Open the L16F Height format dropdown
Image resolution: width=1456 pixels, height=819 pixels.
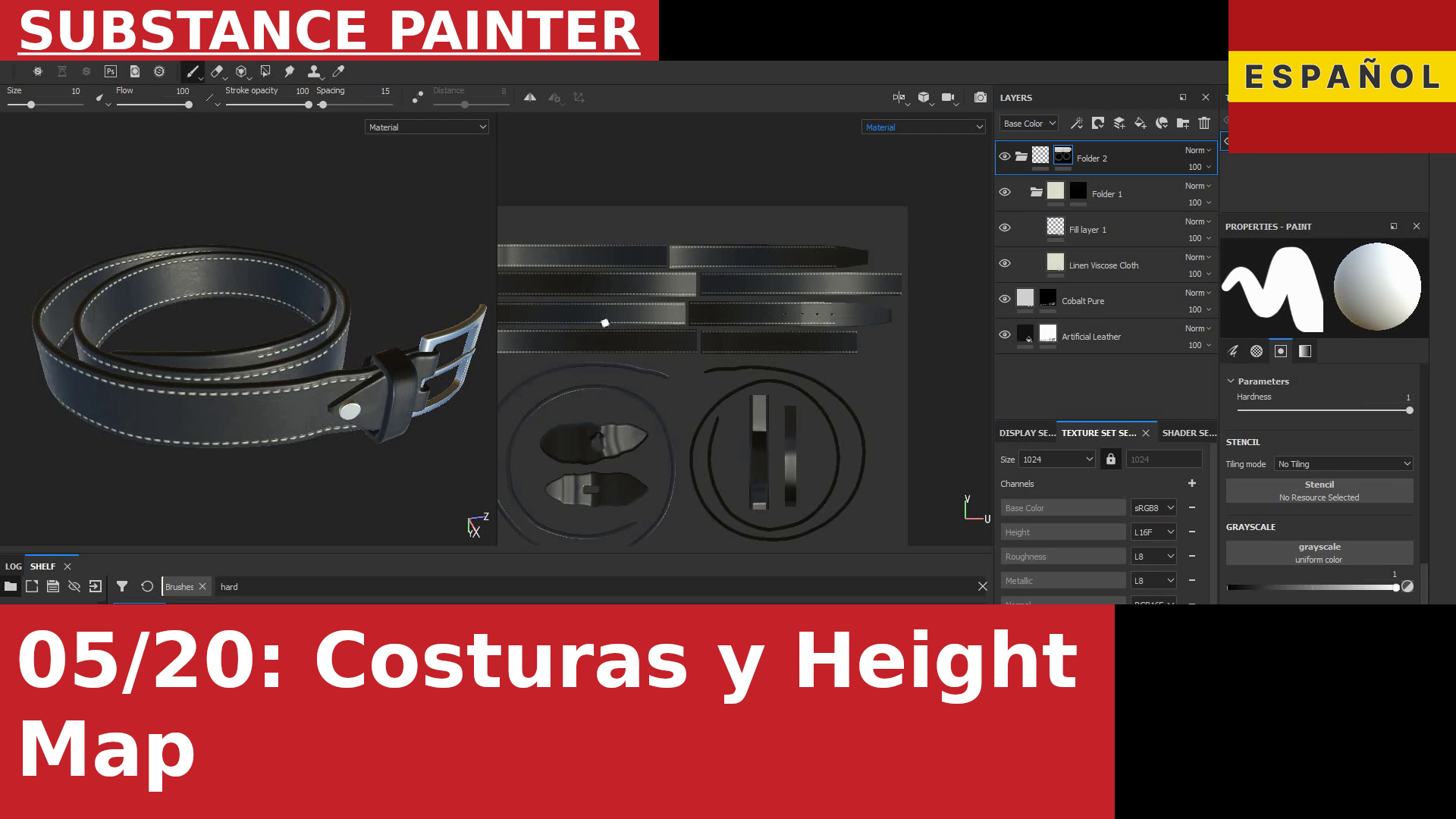(x=1153, y=532)
